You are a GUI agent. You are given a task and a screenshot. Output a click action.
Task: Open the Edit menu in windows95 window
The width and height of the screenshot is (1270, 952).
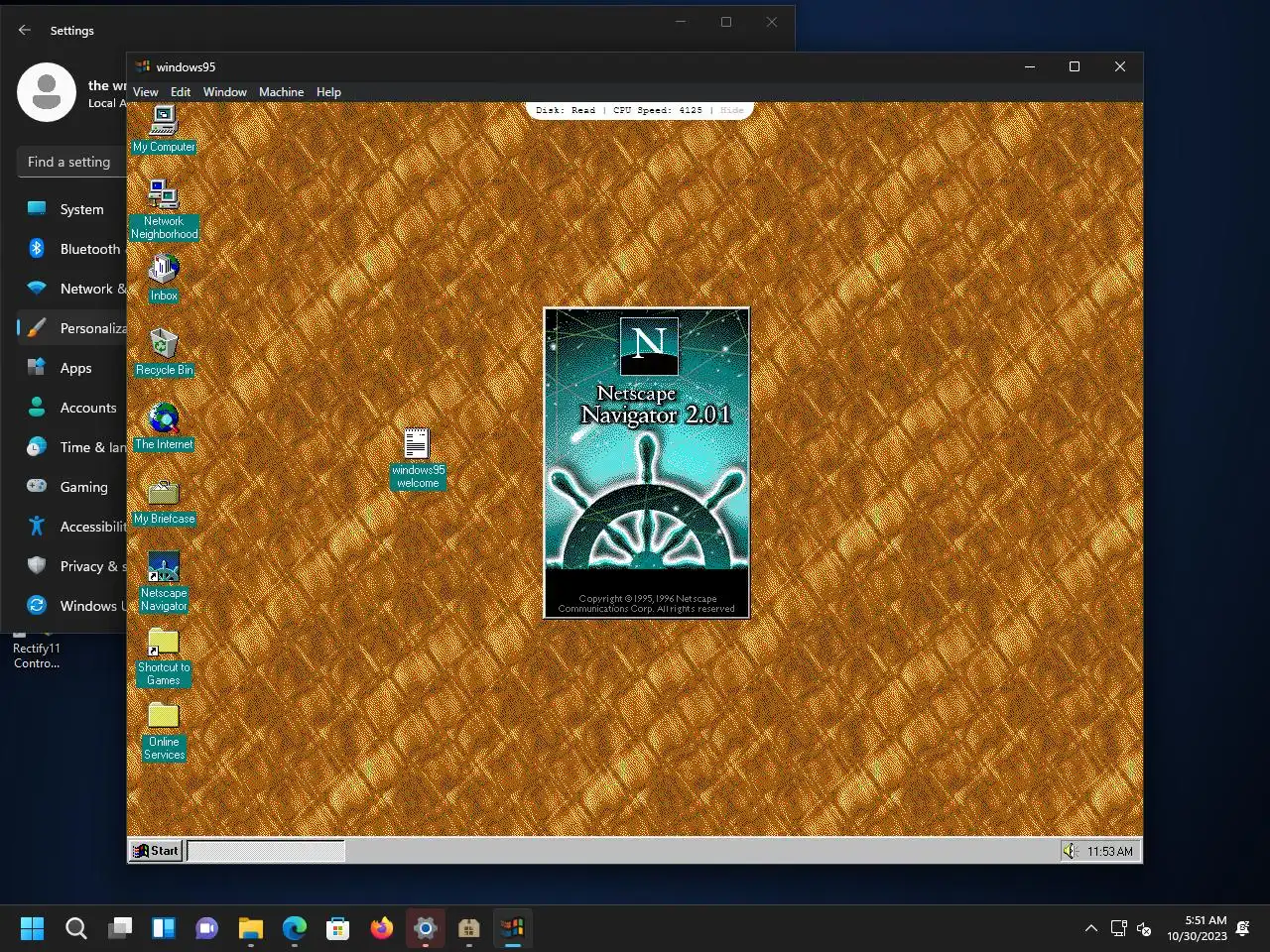tap(181, 92)
